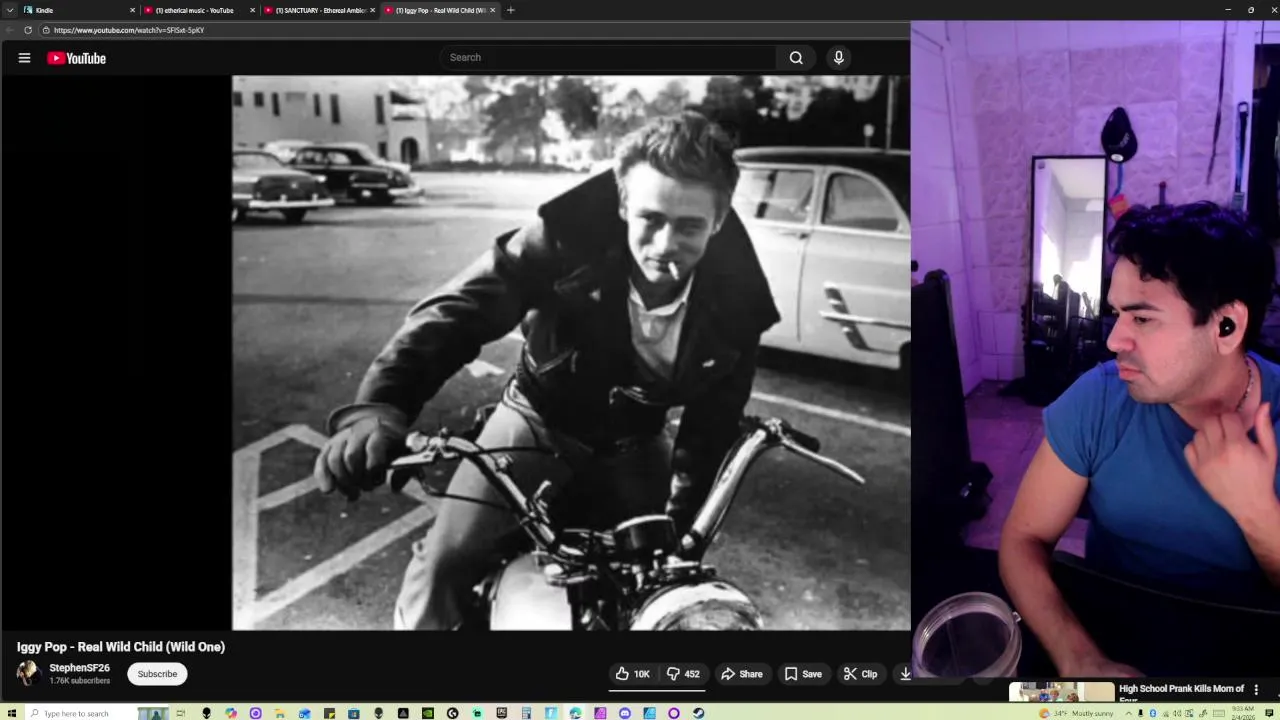This screenshot has height=720, width=1280.
Task: Go back using the browser back arrow
Action: click(10, 30)
